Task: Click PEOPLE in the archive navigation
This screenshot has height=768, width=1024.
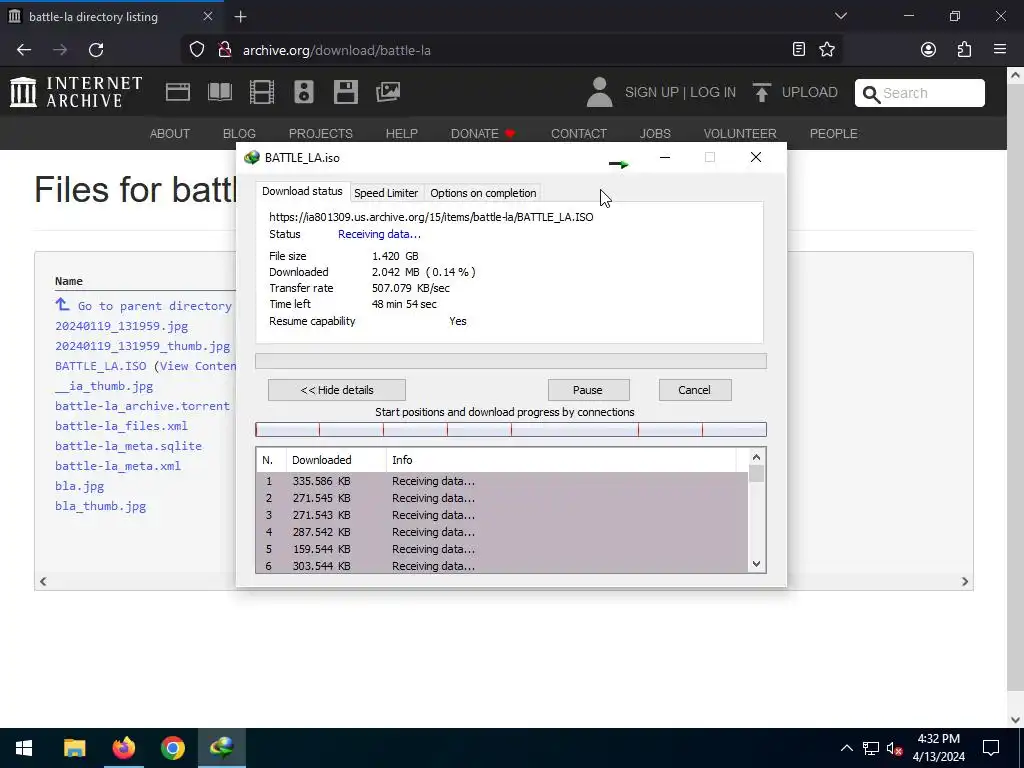Action: [x=833, y=134]
